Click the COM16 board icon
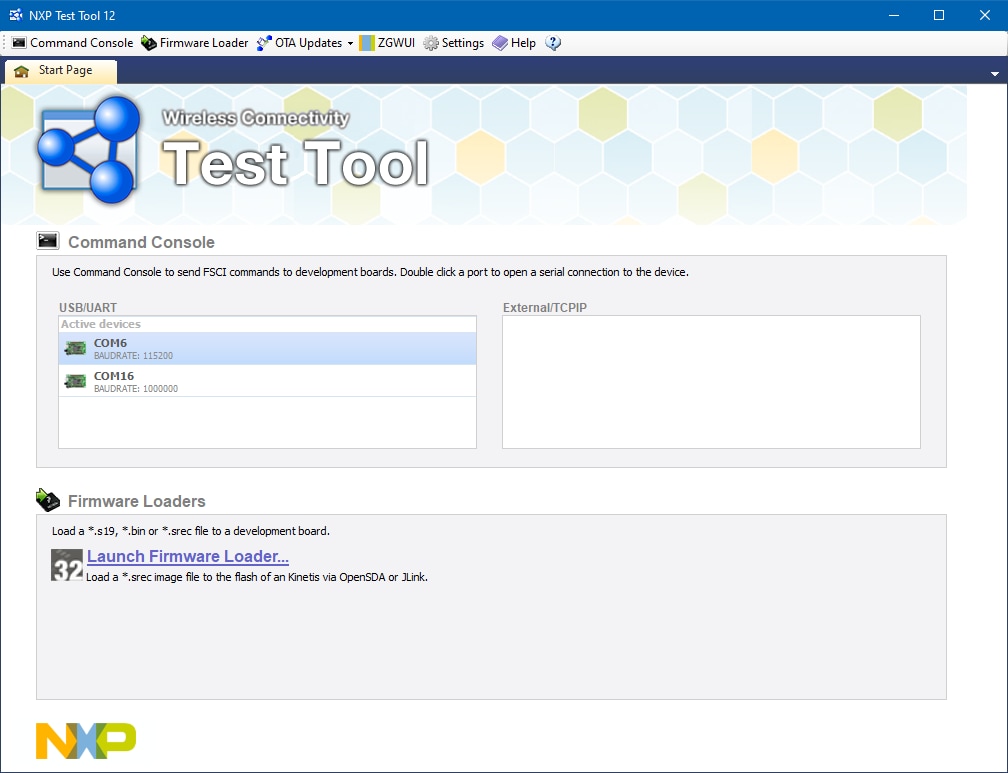Screen dimensions: 1008x773 pos(75,382)
